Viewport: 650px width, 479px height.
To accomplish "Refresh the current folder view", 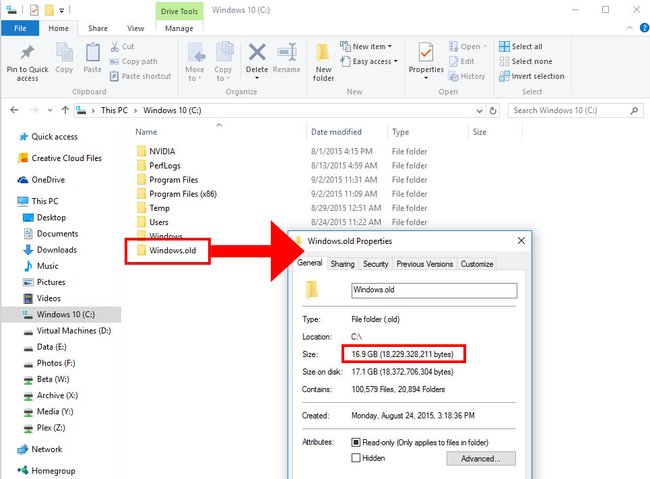I will [x=493, y=111].
